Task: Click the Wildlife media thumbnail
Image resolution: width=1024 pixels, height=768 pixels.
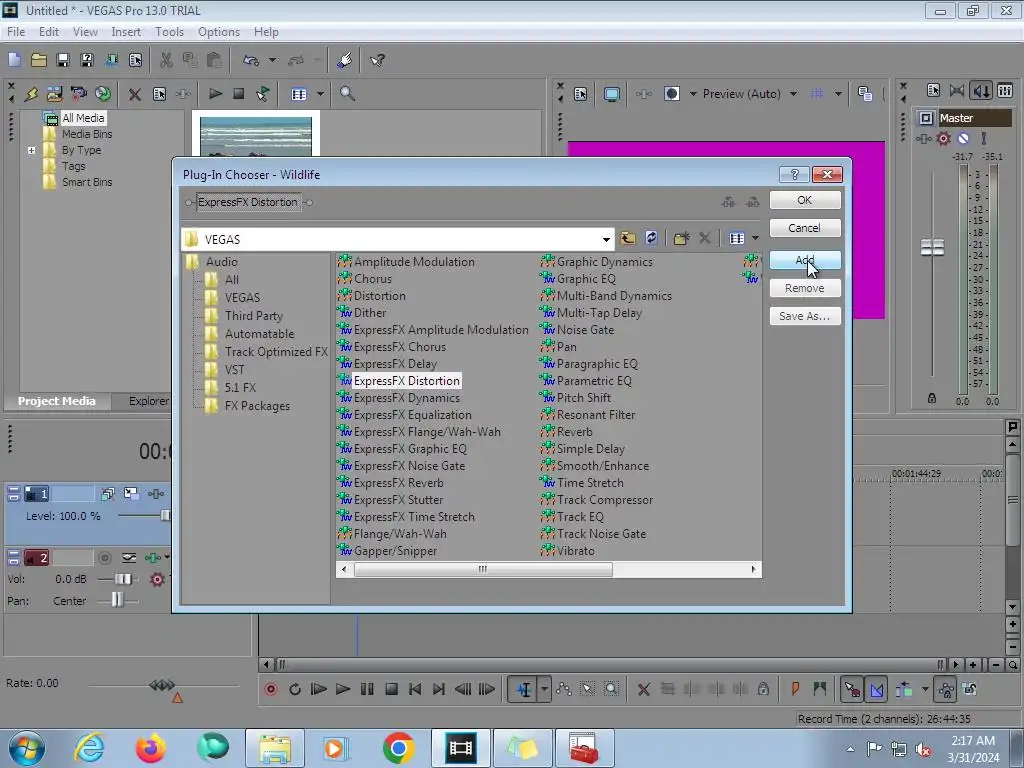Action: (255, 136)
